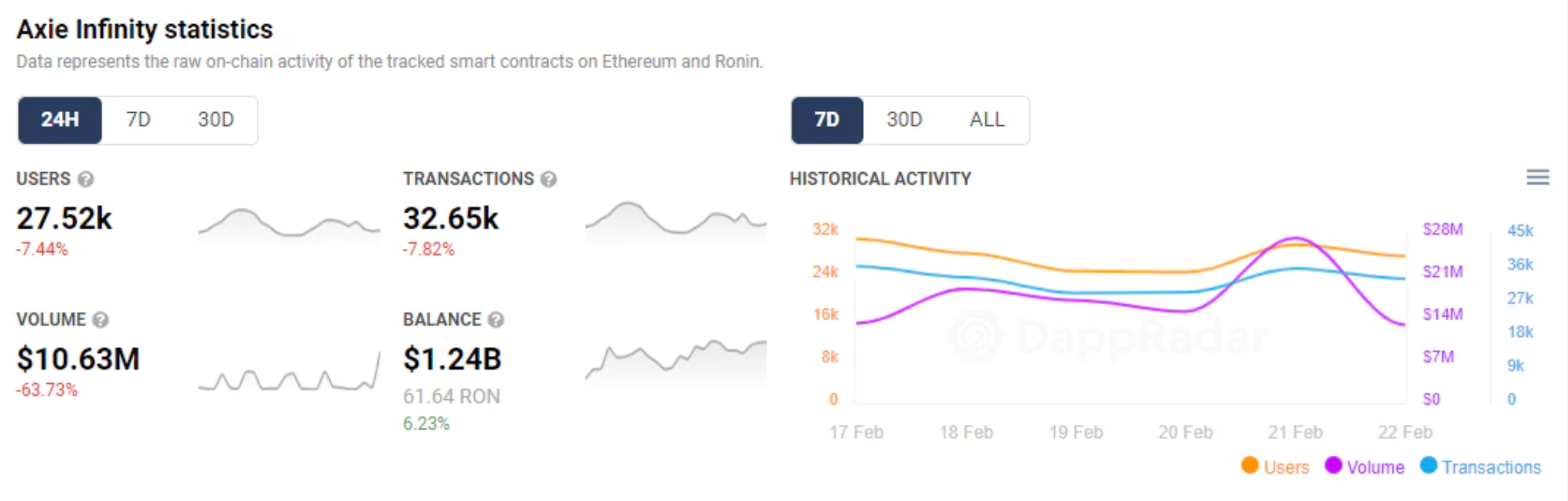Screen dimensions: 1568x501
Task: Toggle the blue Transactions legend series
Action: 1480,467
